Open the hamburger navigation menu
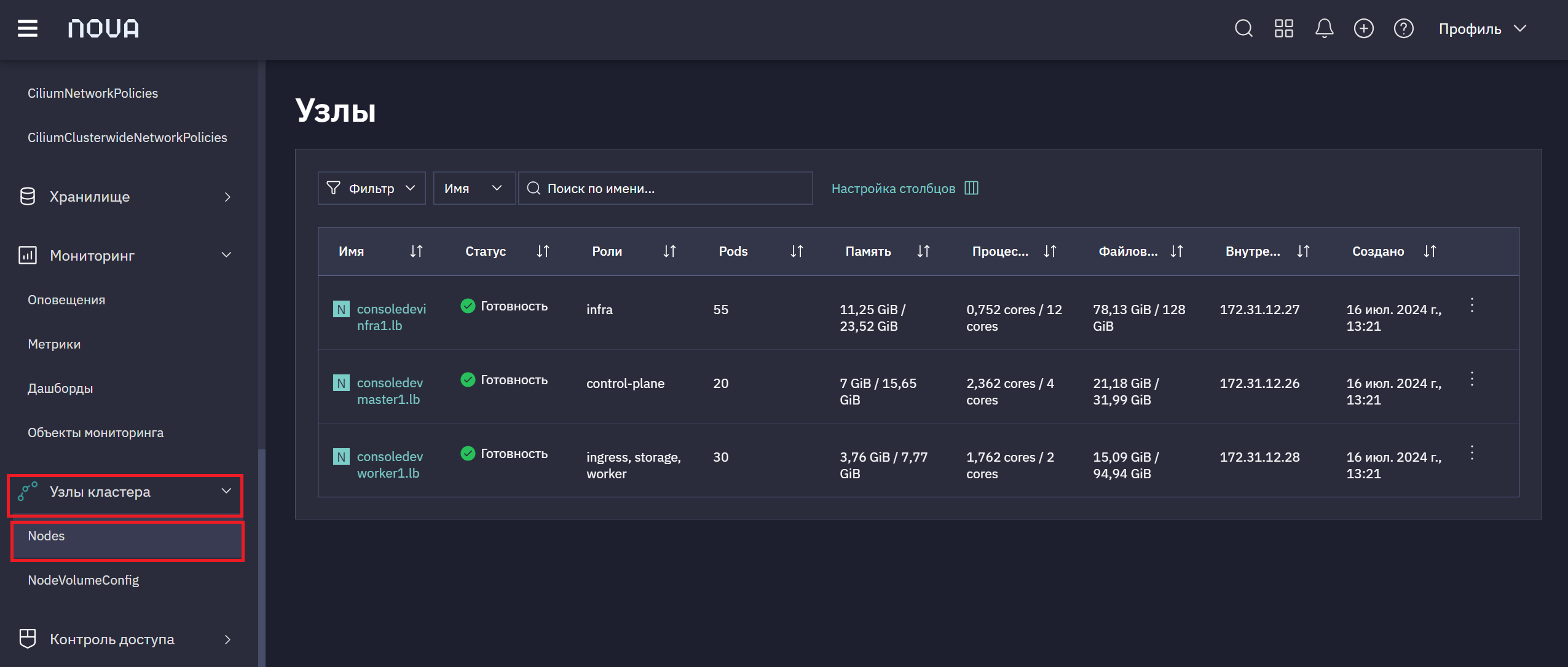This screenshot has height=667, width=1568. coord(28,28)
